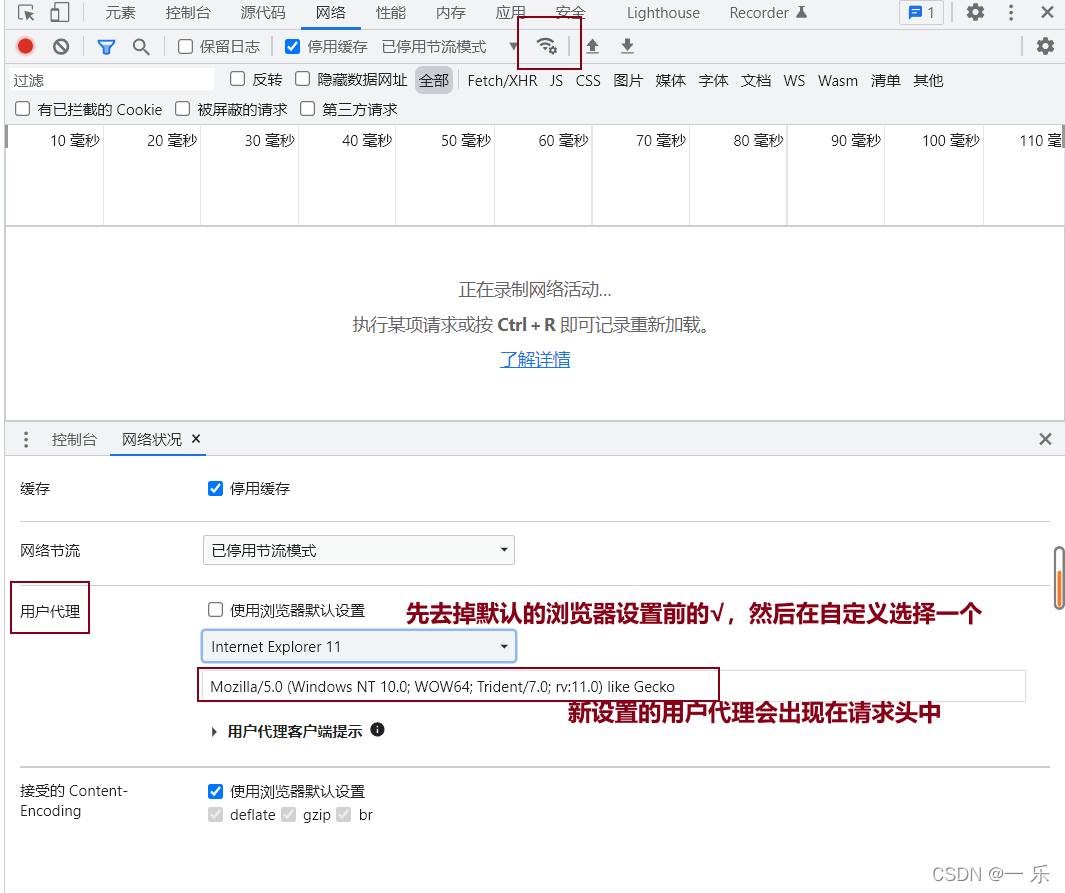Image resolution: width=1065 pixels, height=893 pixels.
Task: Tick the 被屏蔽的请求 checkbox
Action: pyautogui.click(x=182, y=109)
